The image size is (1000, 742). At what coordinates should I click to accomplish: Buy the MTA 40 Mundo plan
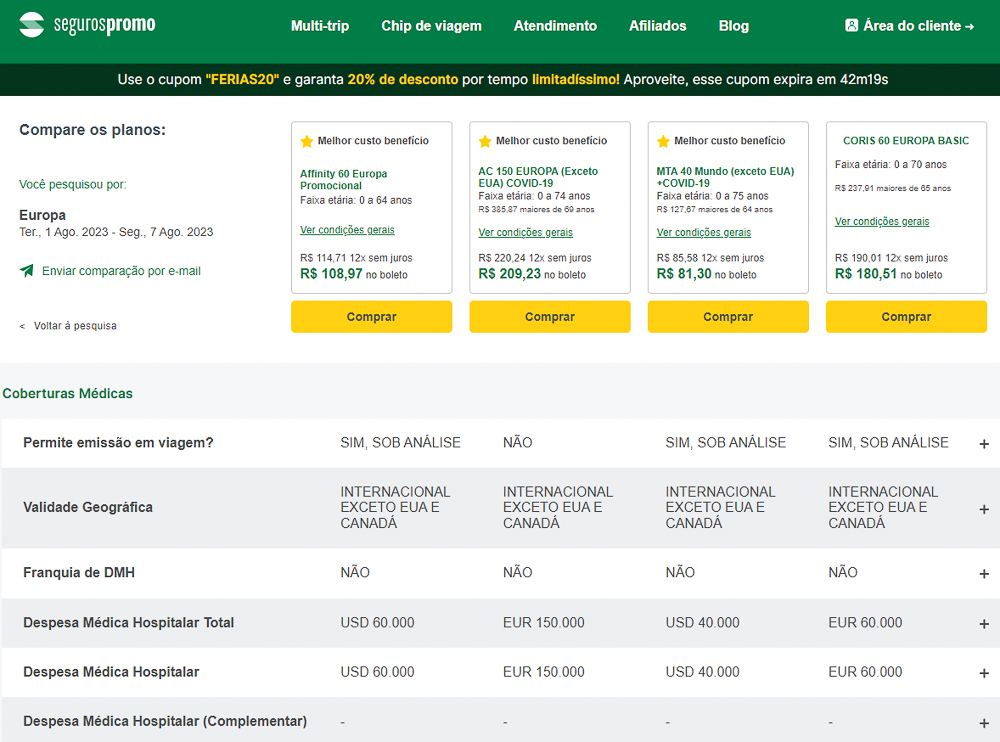728,316
